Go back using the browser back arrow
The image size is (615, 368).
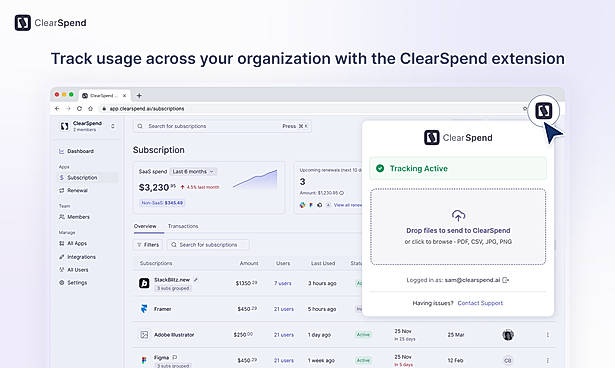(x=57, y=109)
